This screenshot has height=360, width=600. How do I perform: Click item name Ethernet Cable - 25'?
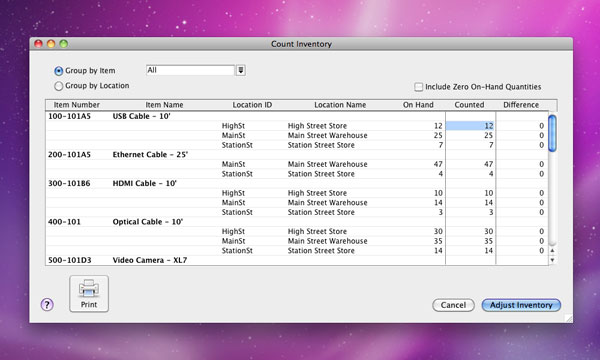tap(150, 155)
